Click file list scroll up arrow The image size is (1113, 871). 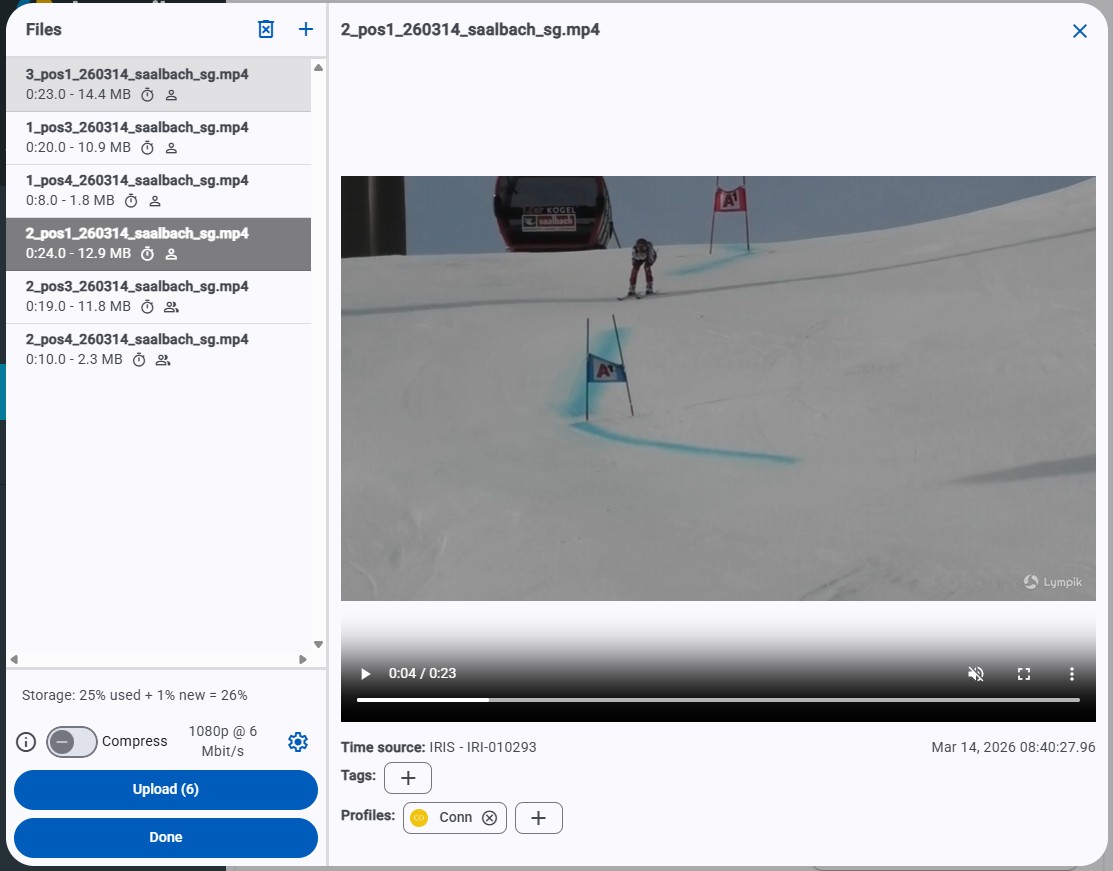click(x=318, y=67)
